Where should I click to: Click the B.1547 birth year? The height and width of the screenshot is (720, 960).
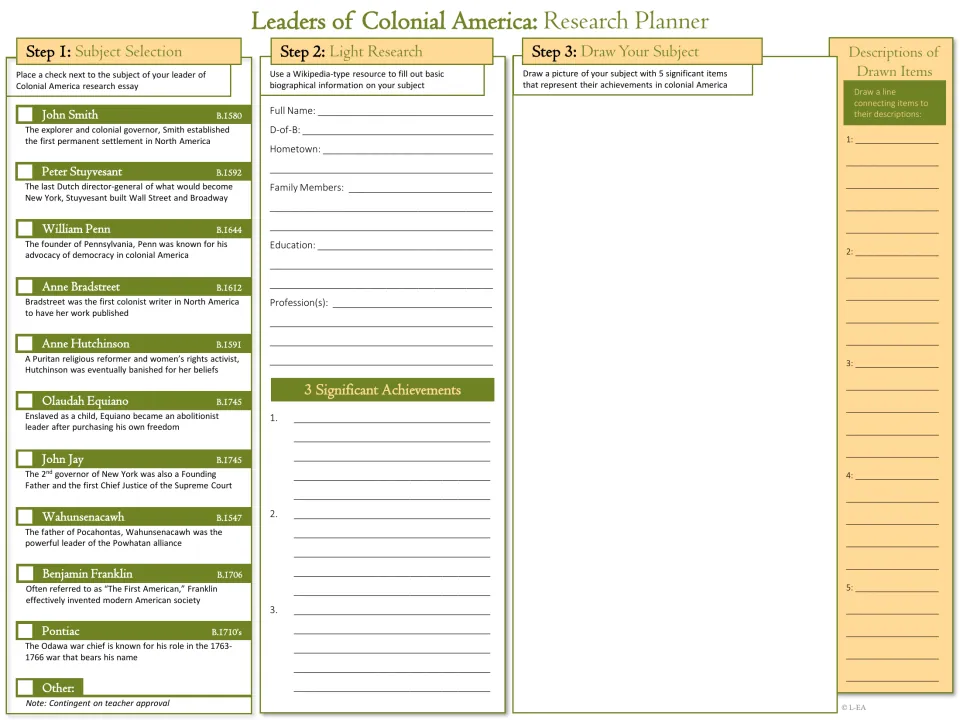(x=229, y=518)
